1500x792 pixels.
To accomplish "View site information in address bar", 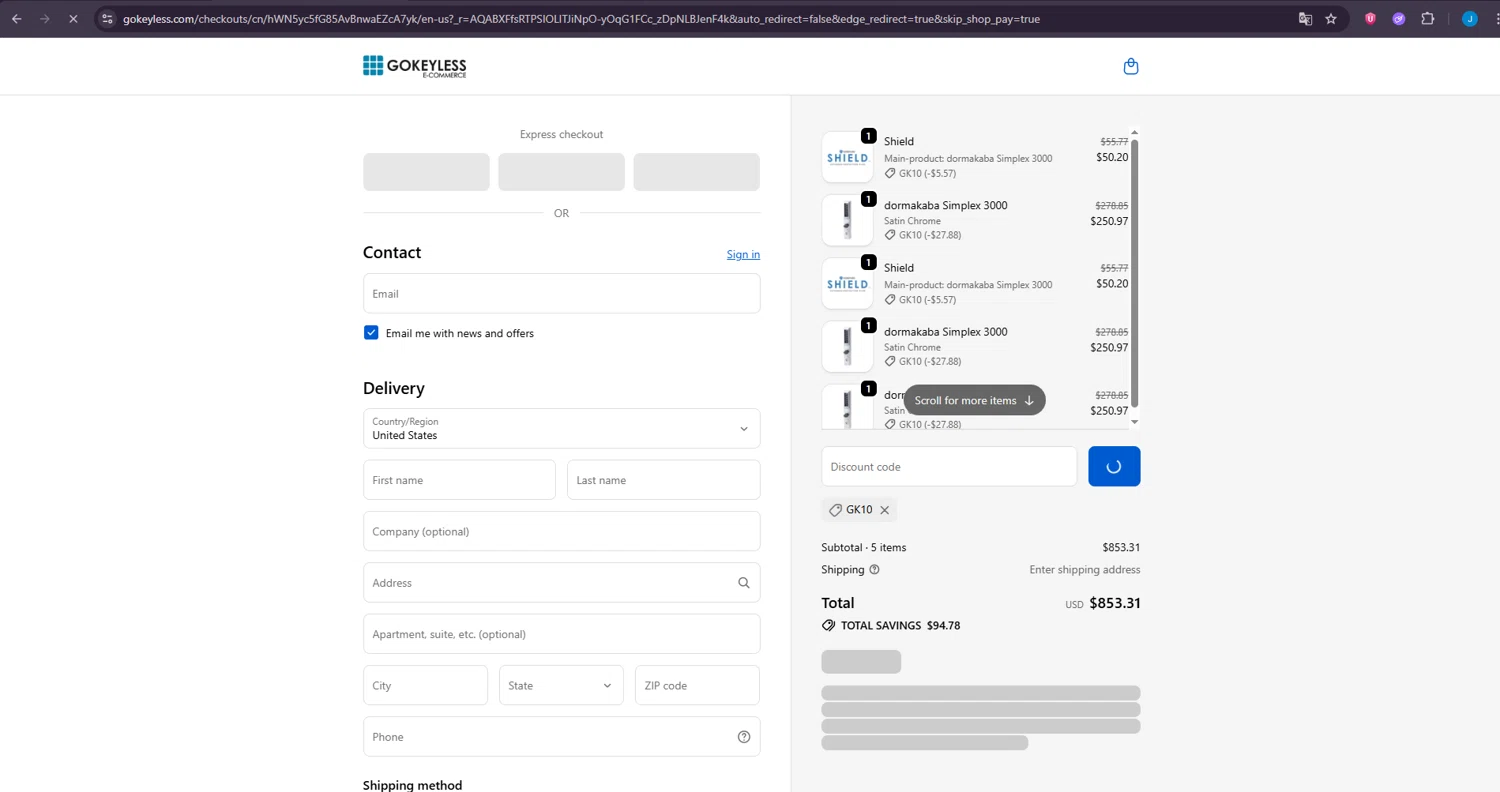I will point(107,18).
